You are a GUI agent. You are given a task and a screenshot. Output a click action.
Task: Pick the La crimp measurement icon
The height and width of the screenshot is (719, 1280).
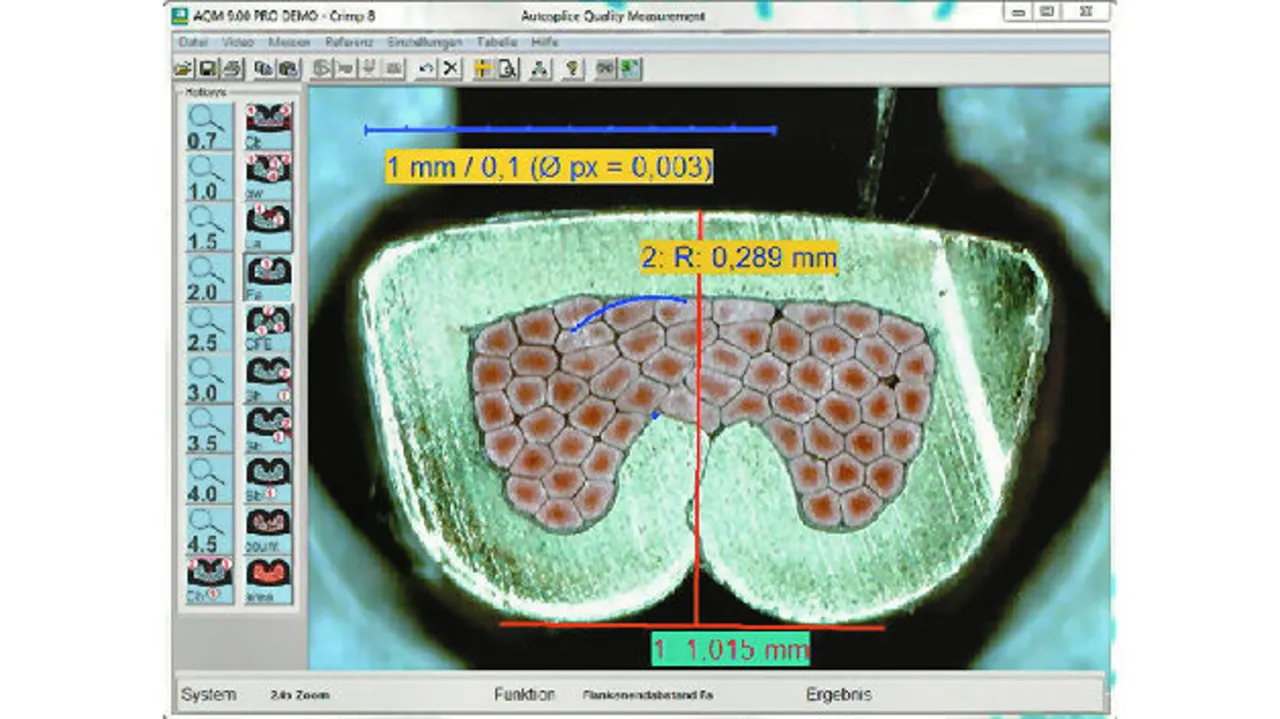268,226
